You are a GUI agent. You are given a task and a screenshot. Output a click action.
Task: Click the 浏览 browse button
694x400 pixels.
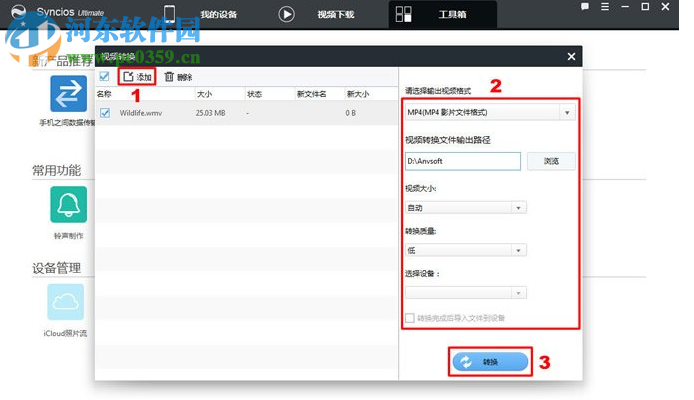coord(551,161)
